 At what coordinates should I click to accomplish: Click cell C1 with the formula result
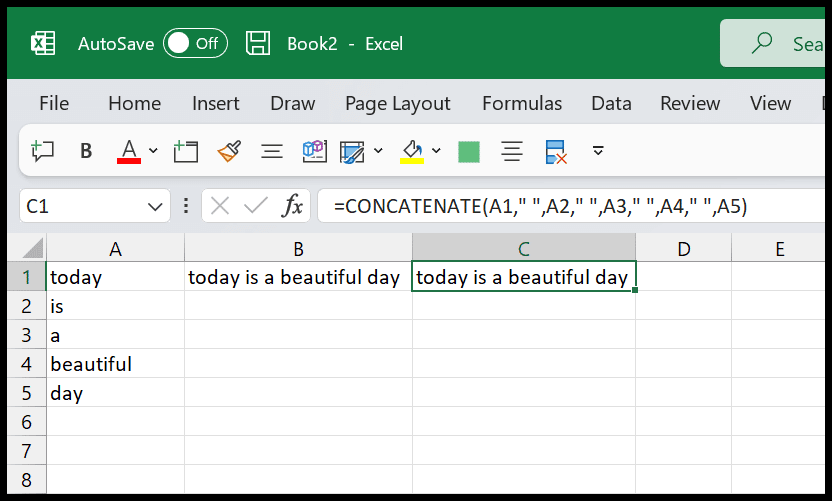coord(524,277)
